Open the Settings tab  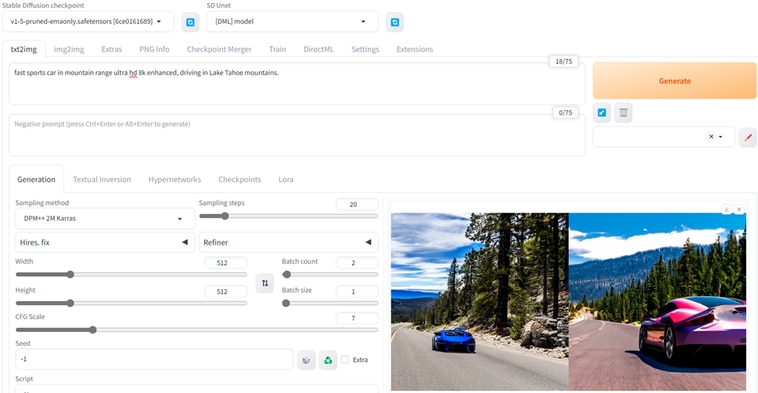[x=365, y=49]
